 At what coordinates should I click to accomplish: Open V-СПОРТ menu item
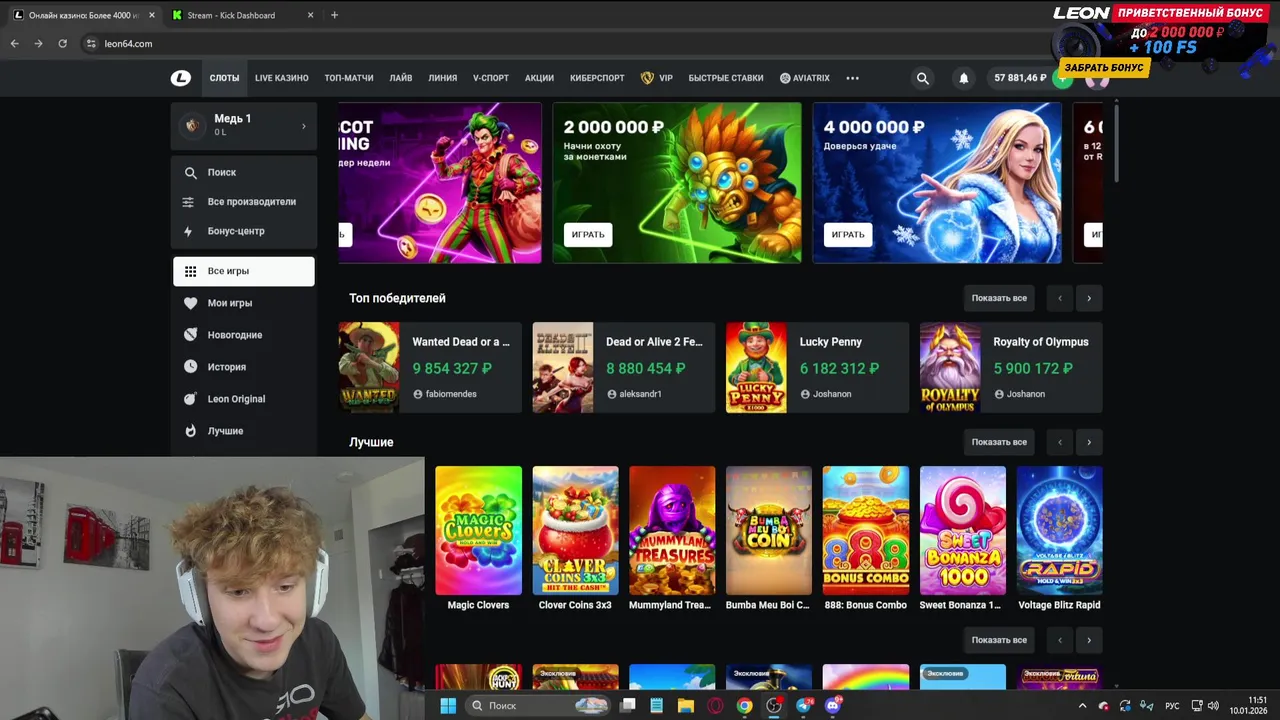tap(491, 78)
